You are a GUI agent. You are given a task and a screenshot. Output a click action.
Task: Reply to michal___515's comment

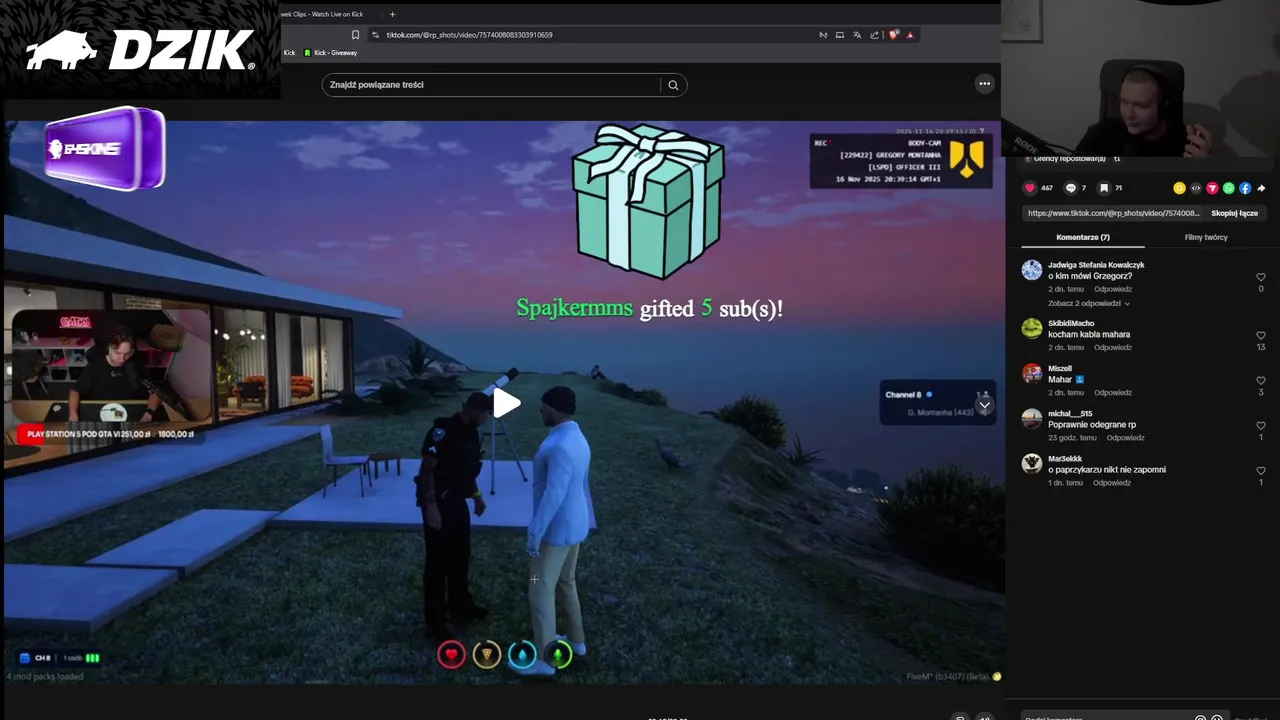click(x=1125, y=438)
